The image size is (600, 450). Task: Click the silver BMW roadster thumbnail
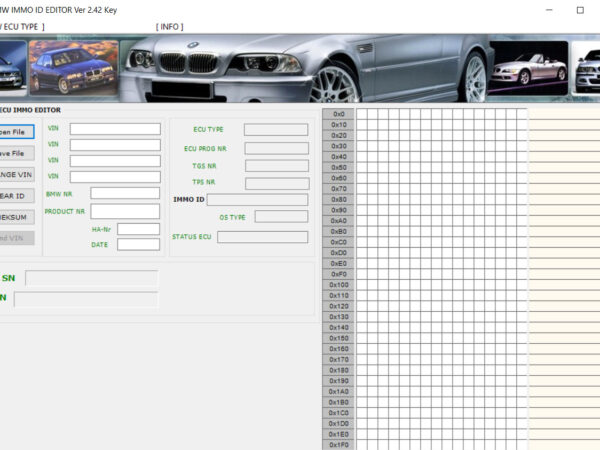click(528, 68)
